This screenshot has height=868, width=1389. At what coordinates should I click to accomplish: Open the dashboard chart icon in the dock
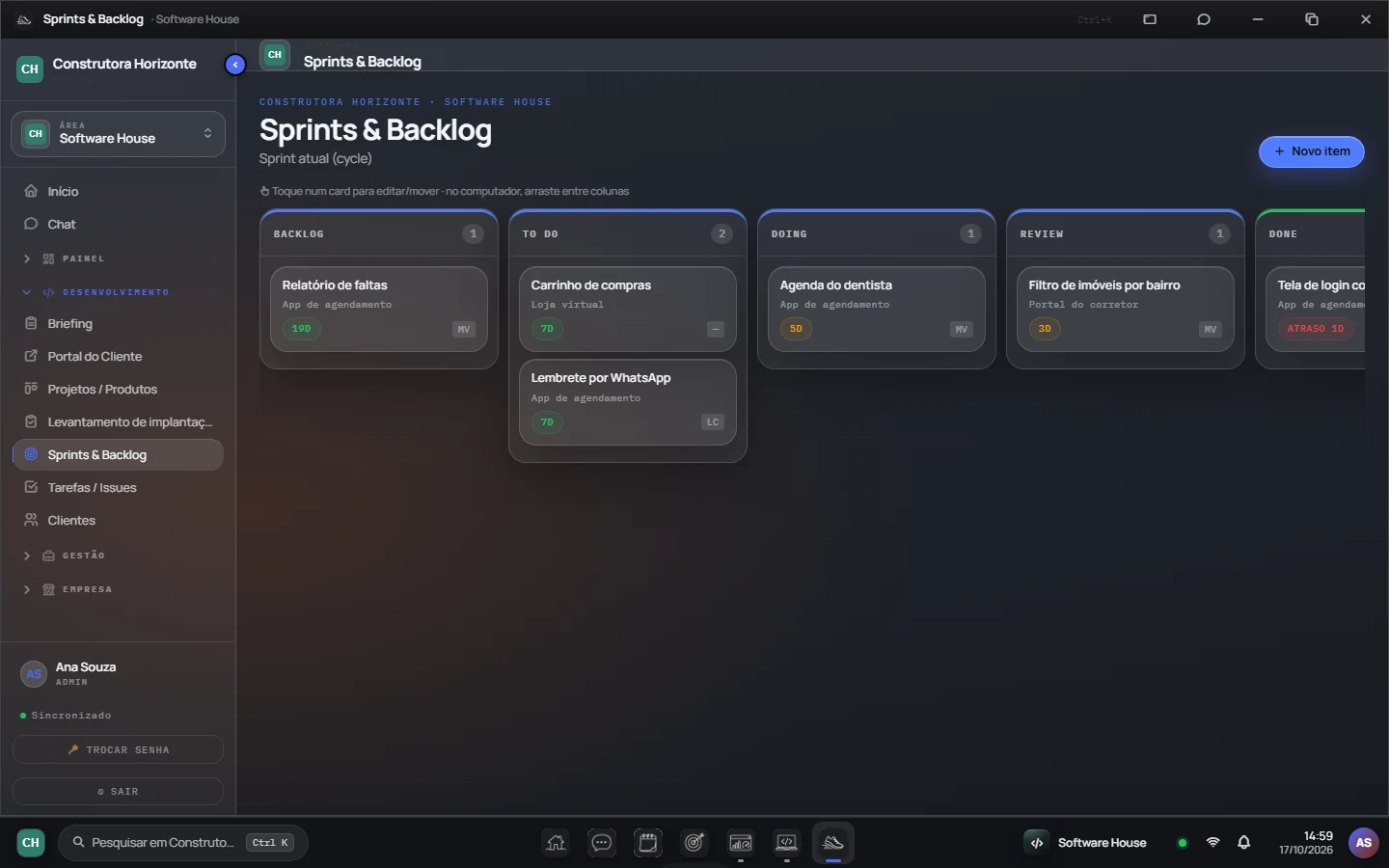point(741,843)
